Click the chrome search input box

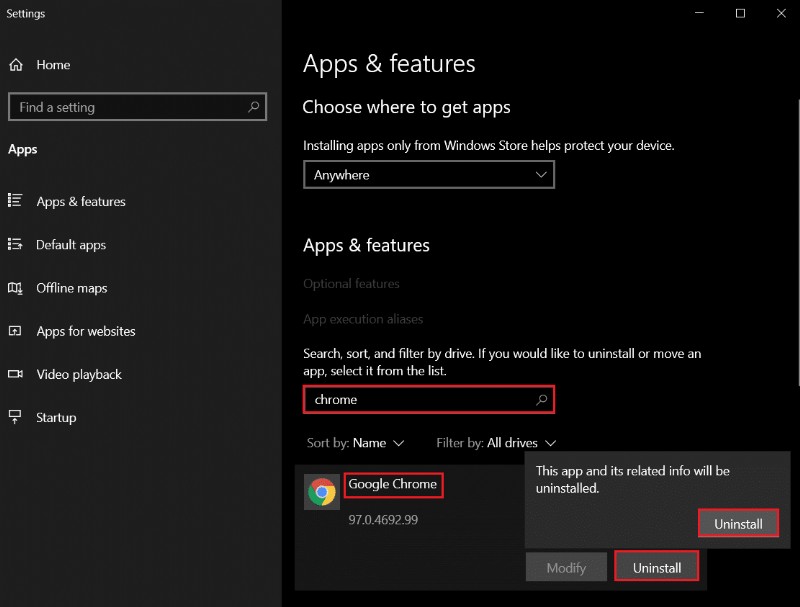tap(420, 399)
